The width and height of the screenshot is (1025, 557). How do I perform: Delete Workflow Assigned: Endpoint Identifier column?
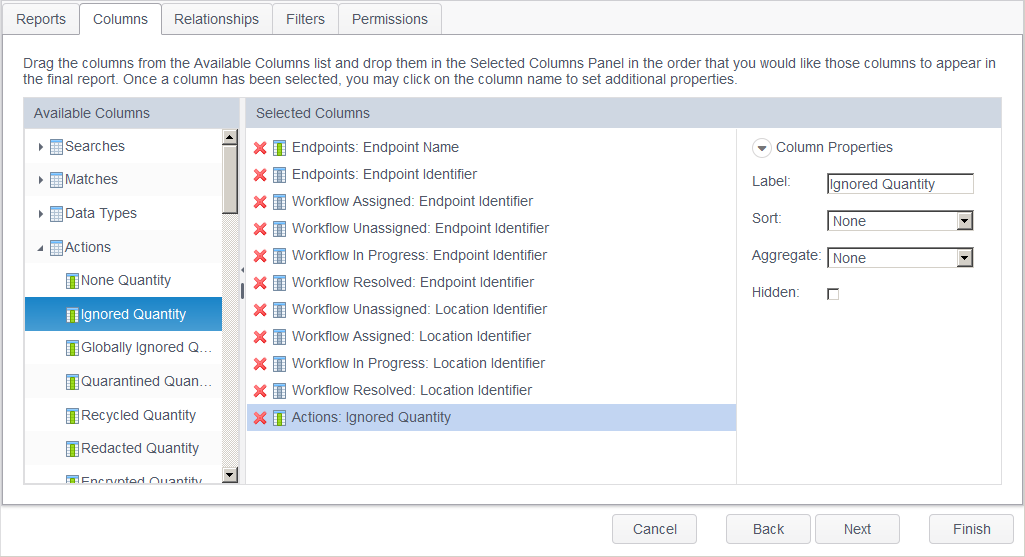click(x=260, y=202)
